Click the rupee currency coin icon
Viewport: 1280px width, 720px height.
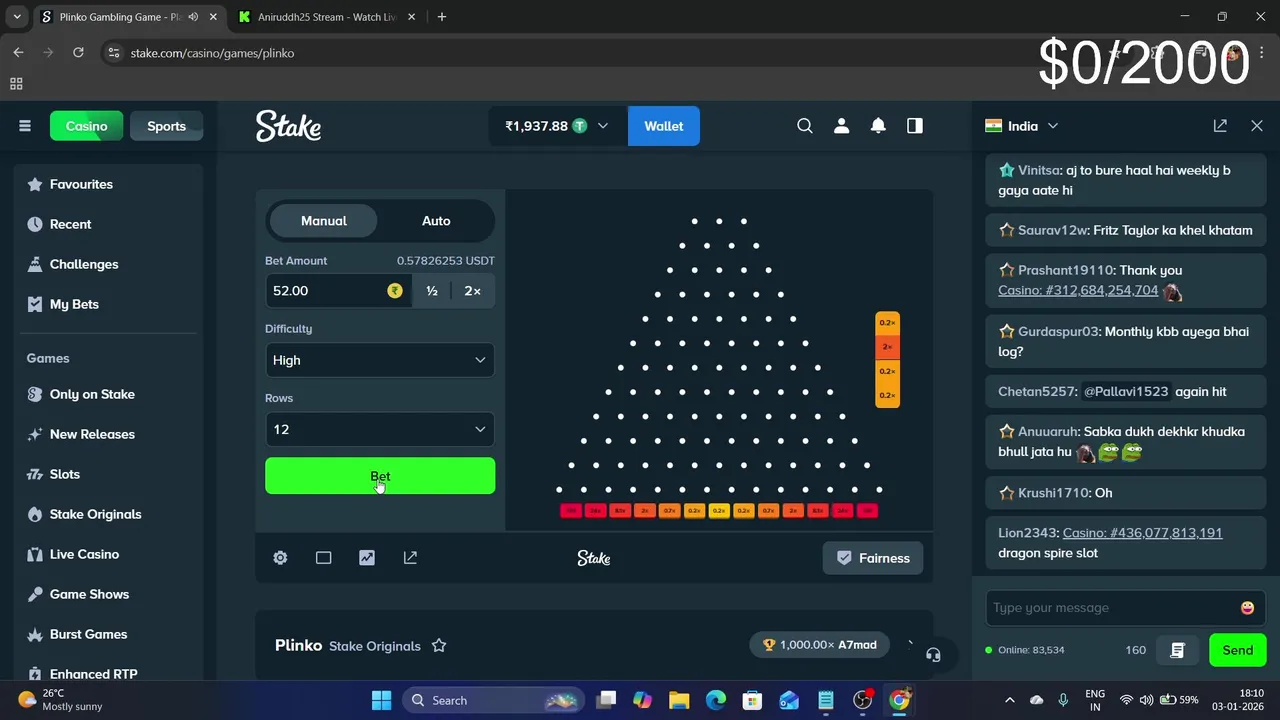coord(395,291)
